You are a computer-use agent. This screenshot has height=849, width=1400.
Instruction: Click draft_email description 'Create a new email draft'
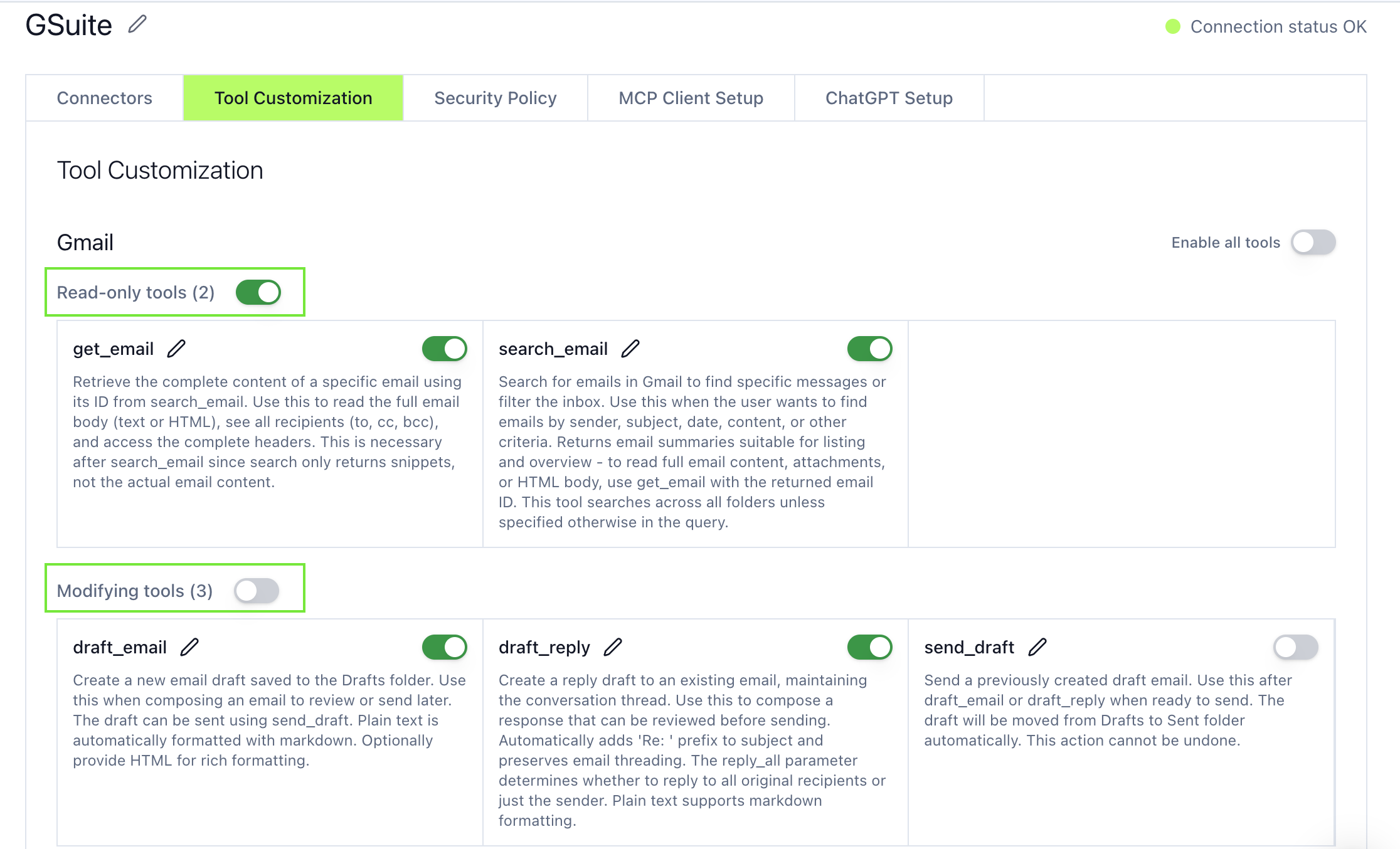point(270,720)
